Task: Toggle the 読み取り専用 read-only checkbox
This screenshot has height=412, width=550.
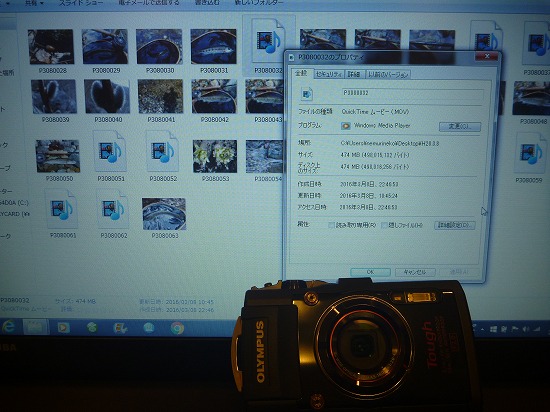Action: click(331, 225)
